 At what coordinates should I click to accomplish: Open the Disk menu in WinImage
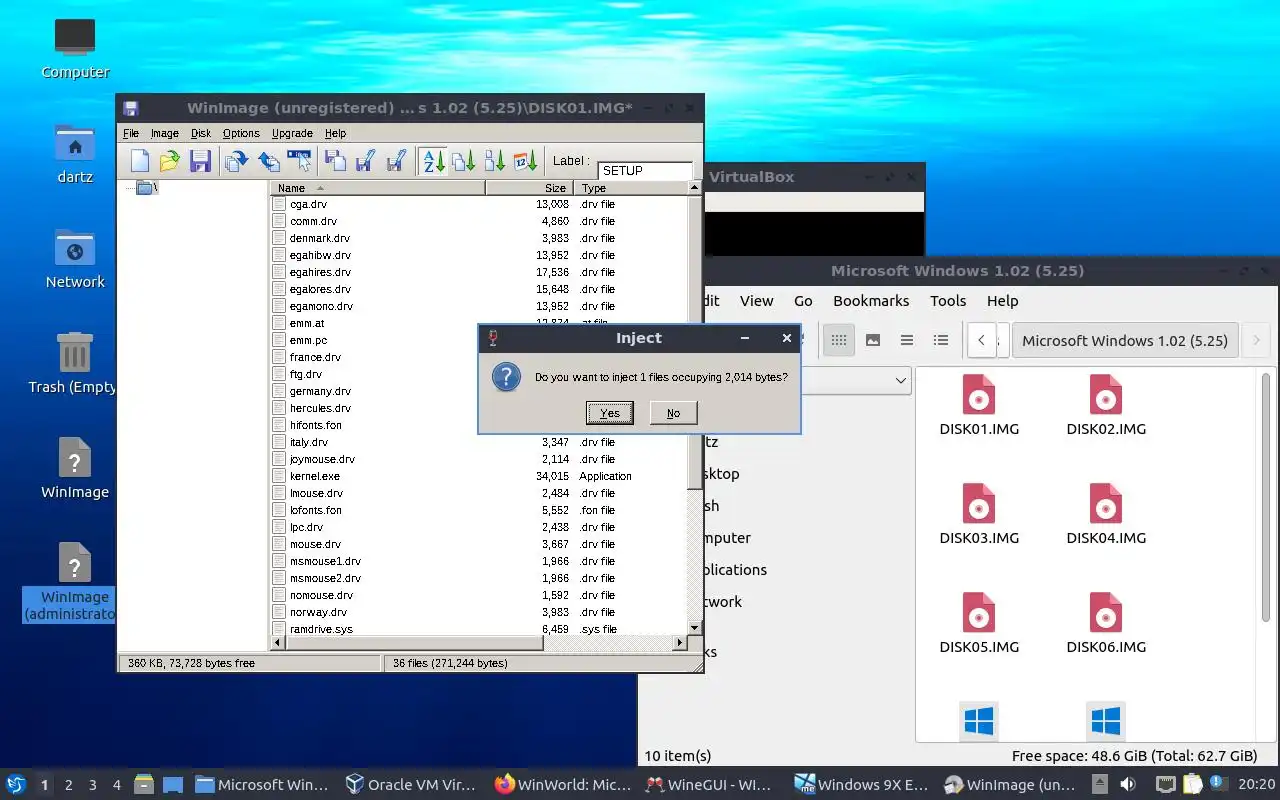tap(201, 133)
